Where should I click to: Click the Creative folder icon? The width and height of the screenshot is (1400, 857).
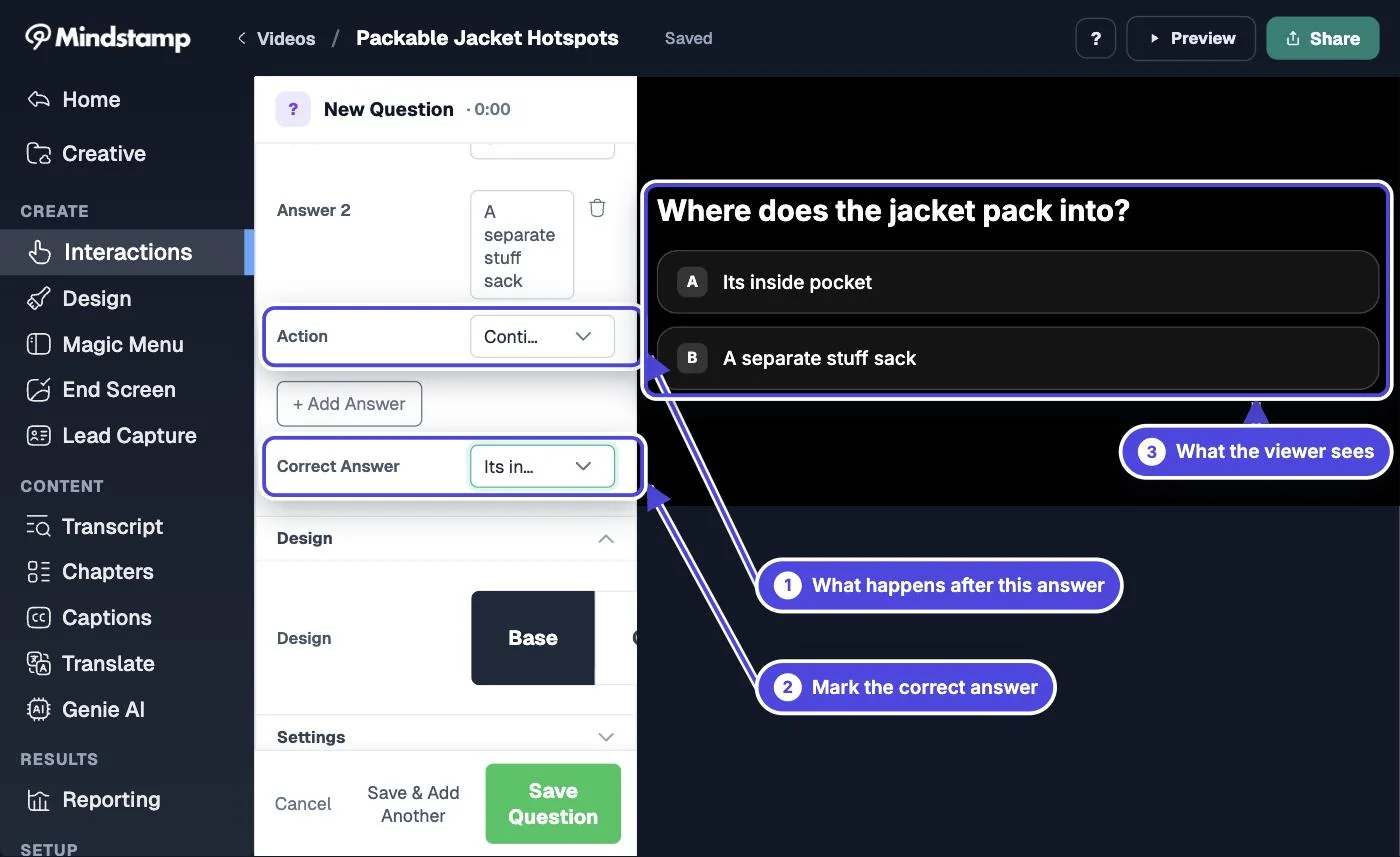point(38,154)
